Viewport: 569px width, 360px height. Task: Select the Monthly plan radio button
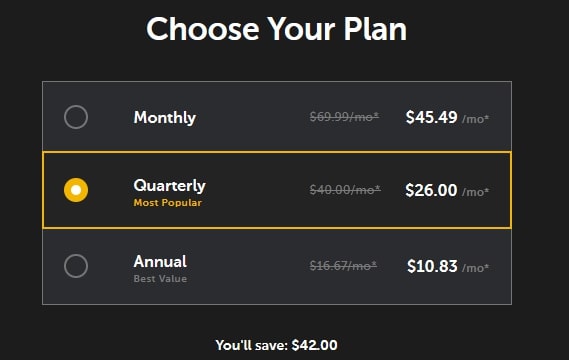76,117
